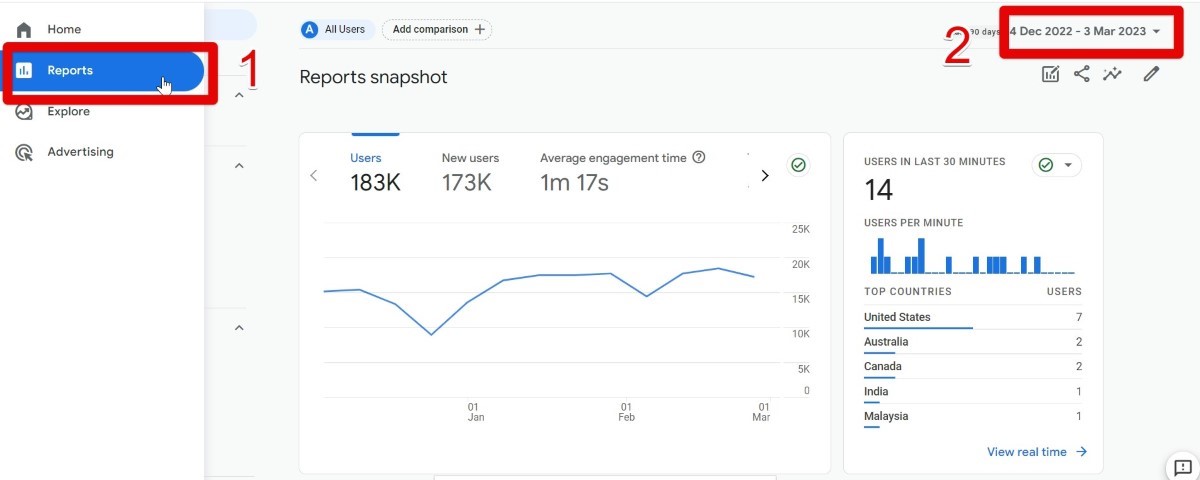The image size is (1200, 480).
Task: Share this report via share icon
Action: tap(1081, 74)
